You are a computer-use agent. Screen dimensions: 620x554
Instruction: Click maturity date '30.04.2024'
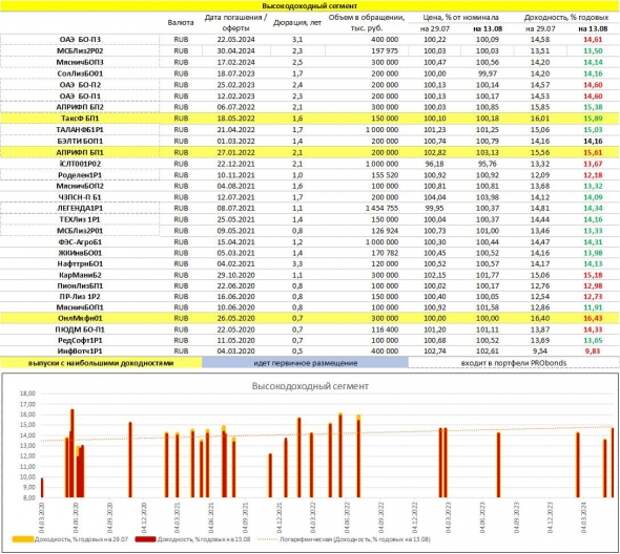236,51
